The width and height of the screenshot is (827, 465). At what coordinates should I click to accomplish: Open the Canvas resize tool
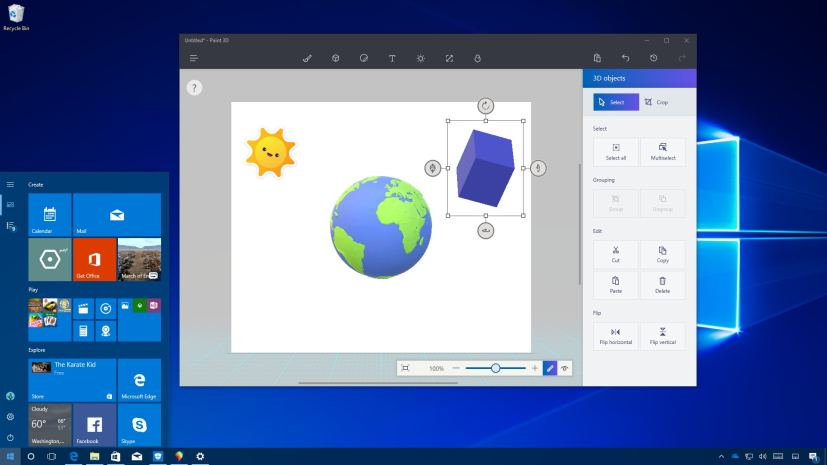[x=449, y=58]
